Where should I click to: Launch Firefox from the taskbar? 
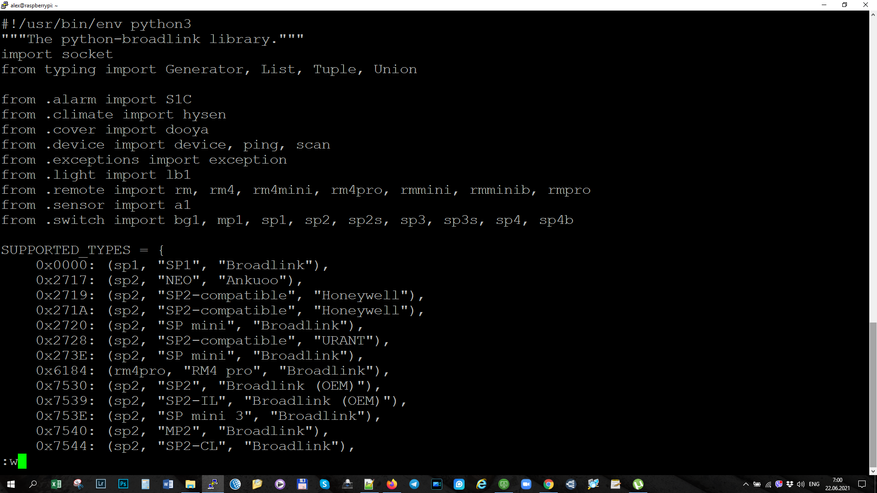[x=392, y=484]
